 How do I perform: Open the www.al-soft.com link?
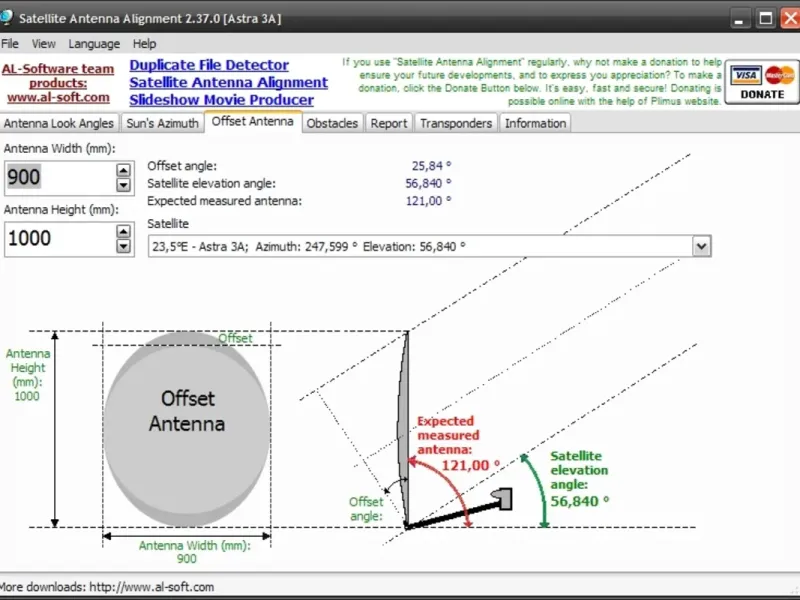pos(58,97)
